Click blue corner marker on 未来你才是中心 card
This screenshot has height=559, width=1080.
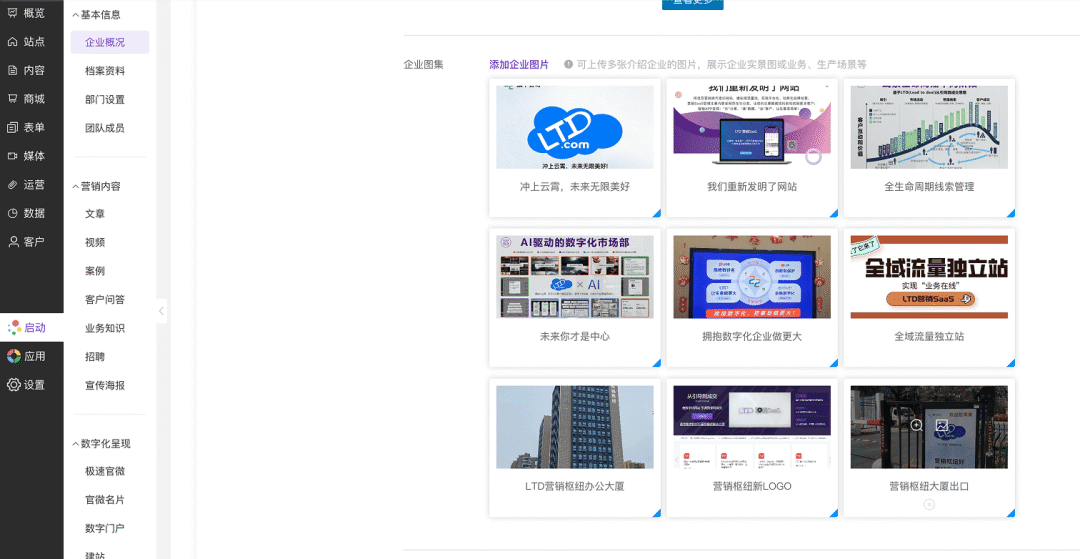pos(657,363)
